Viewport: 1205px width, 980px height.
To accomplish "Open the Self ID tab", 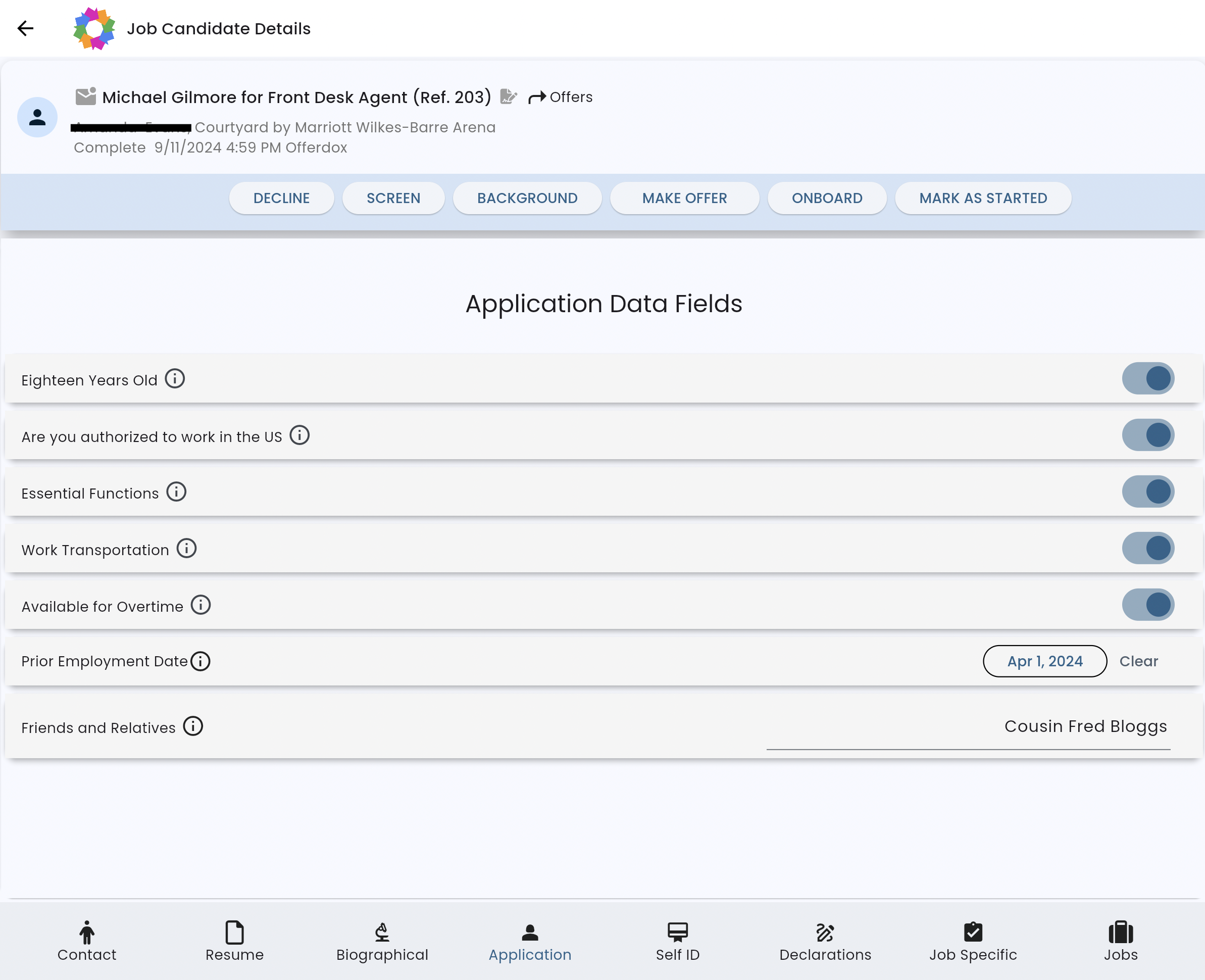I will point(677,941).
